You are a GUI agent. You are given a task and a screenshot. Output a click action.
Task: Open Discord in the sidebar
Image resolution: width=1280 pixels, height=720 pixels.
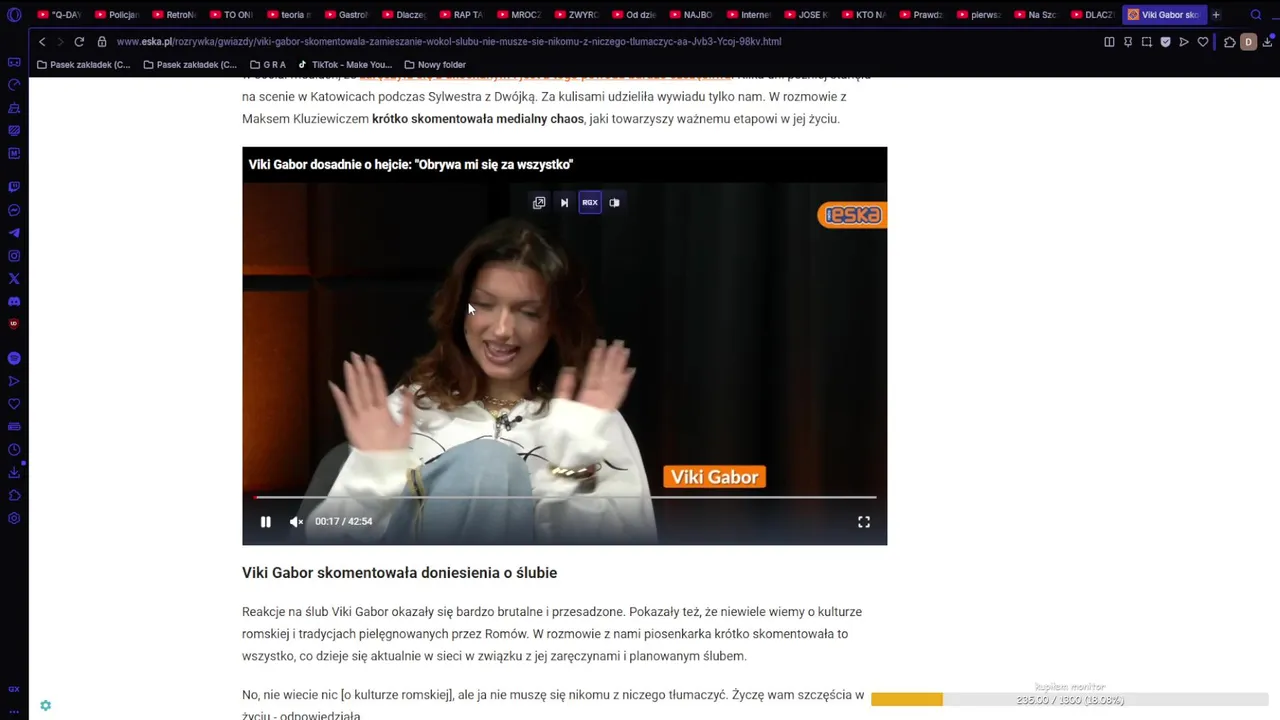click(14, 301)
